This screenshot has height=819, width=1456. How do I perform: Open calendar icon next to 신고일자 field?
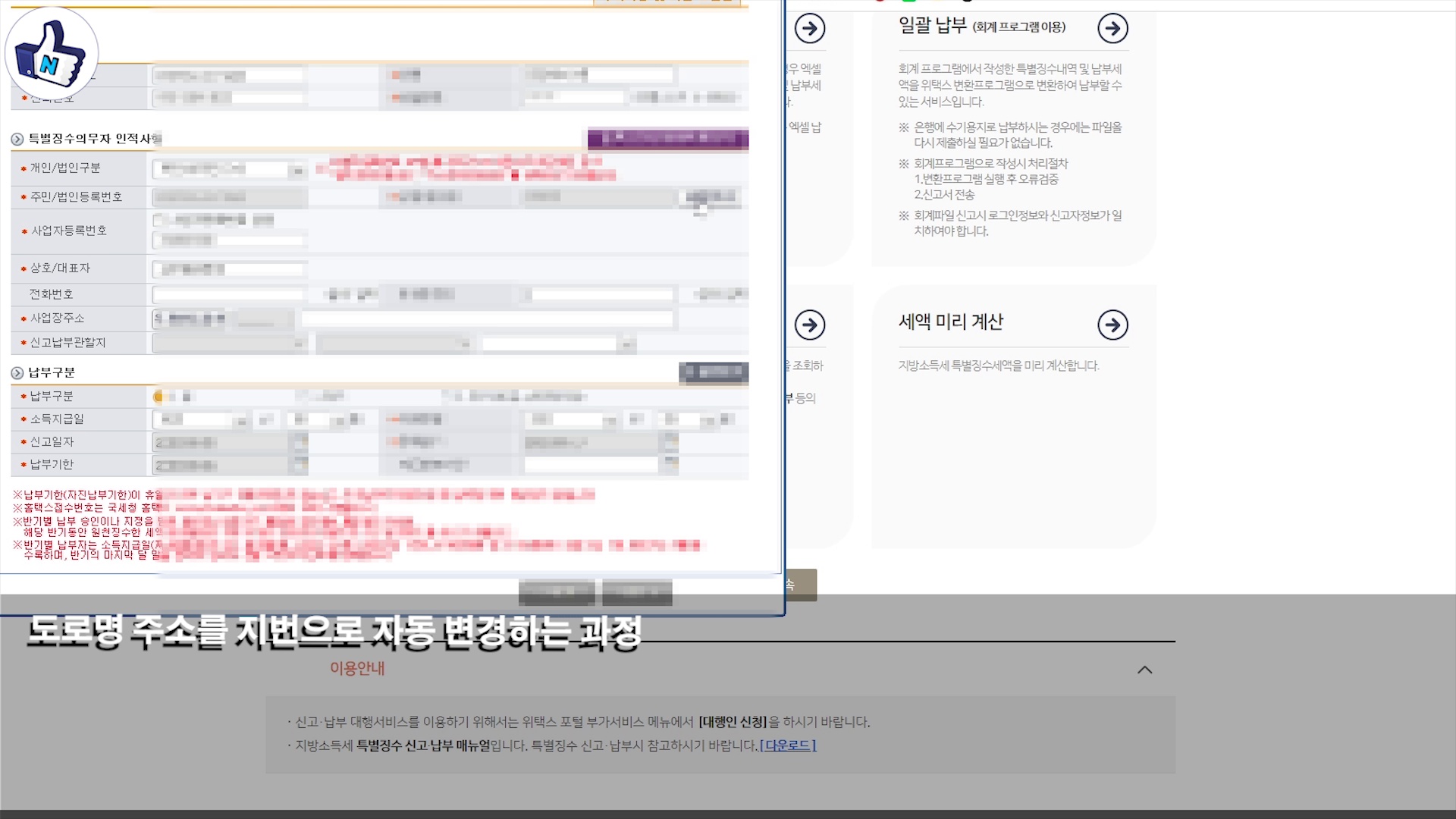(x=301, y=442)
